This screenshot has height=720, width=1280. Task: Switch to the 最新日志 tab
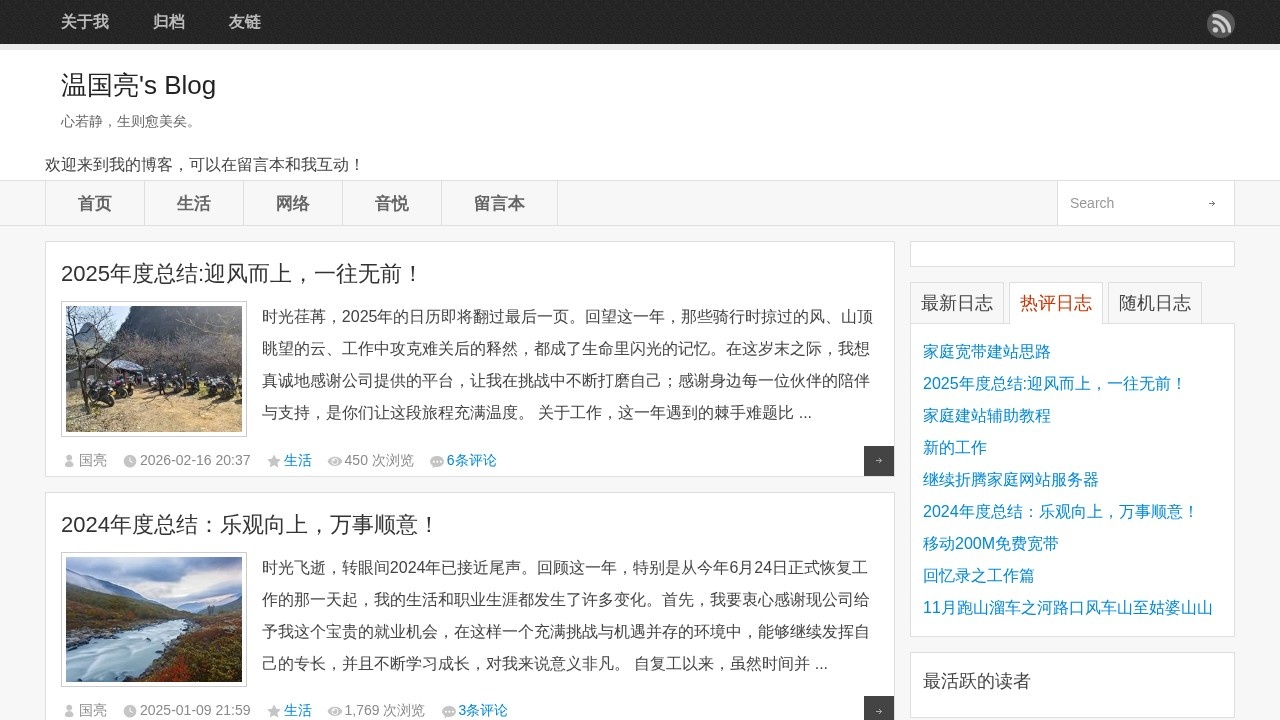pyautogui.click(x=957, y=303)
